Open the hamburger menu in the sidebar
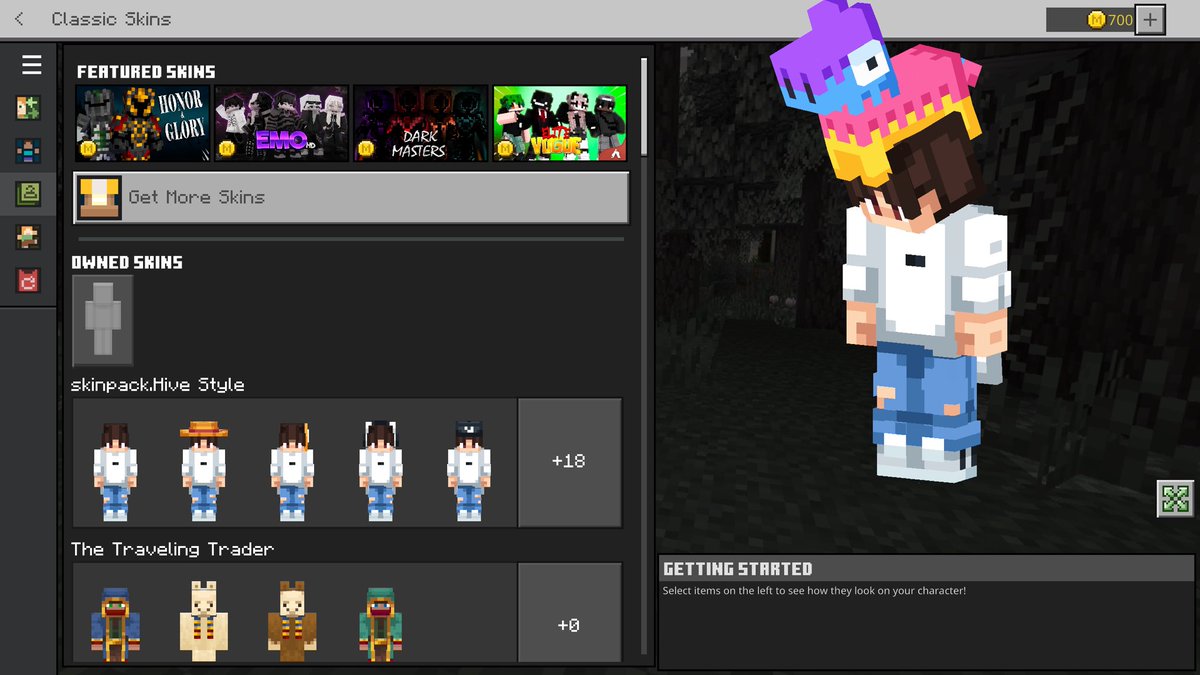This screenshot has width=1200, height=675. [x=32, y=65]
